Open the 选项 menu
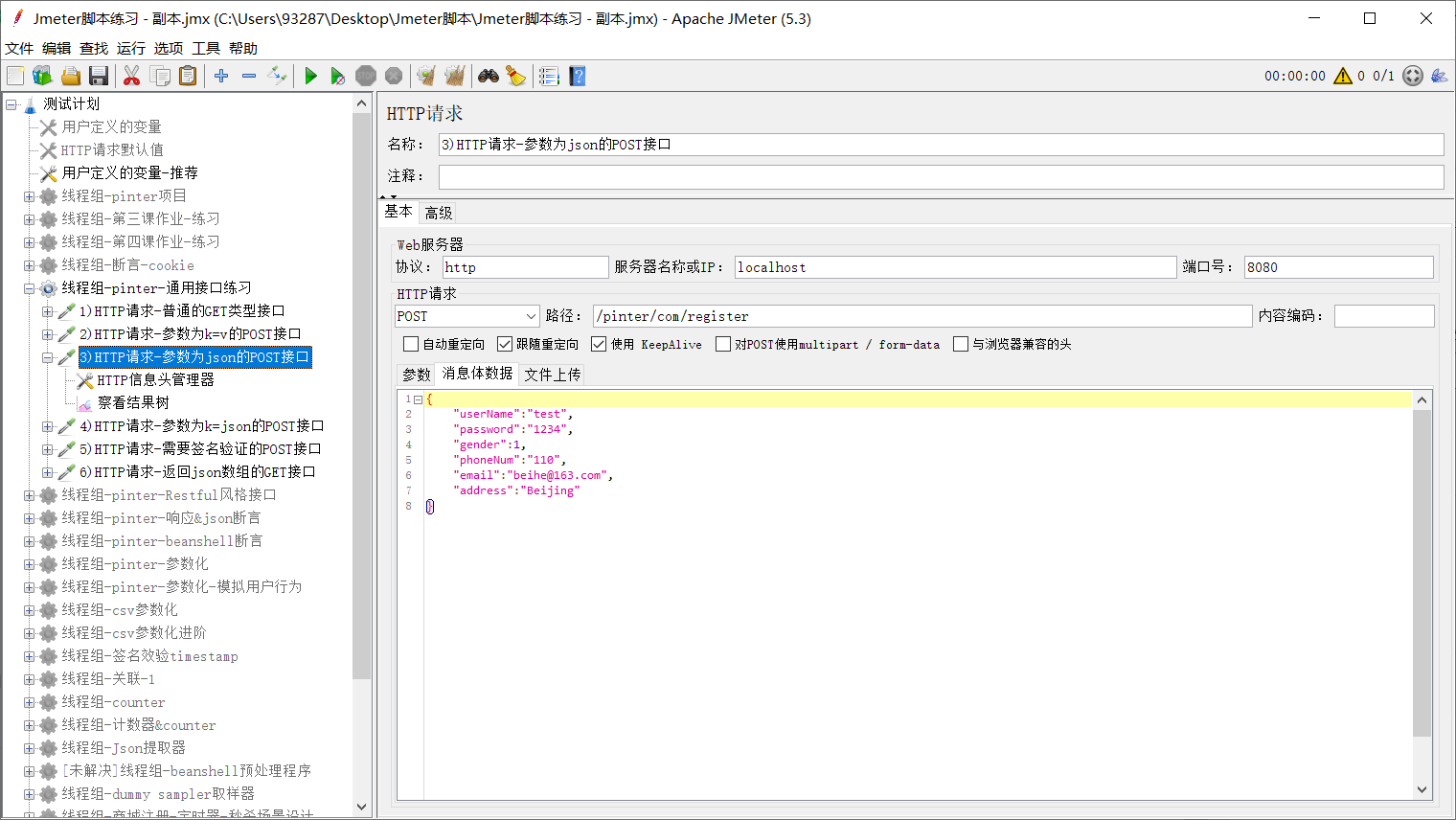The height and width of the screenshot is (820, 1456). (169, 48)
